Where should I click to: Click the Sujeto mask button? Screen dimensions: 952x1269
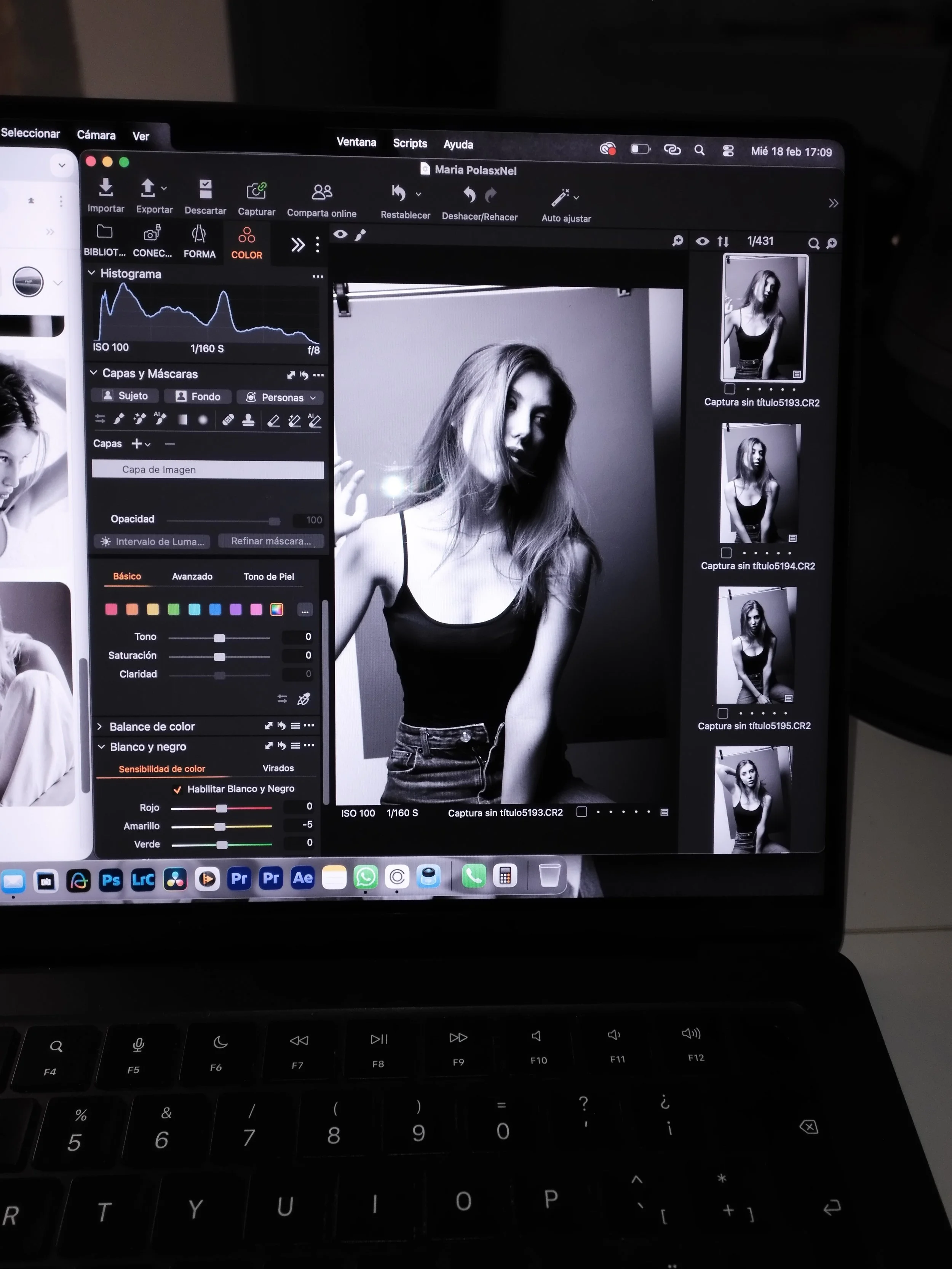(126, 396)
